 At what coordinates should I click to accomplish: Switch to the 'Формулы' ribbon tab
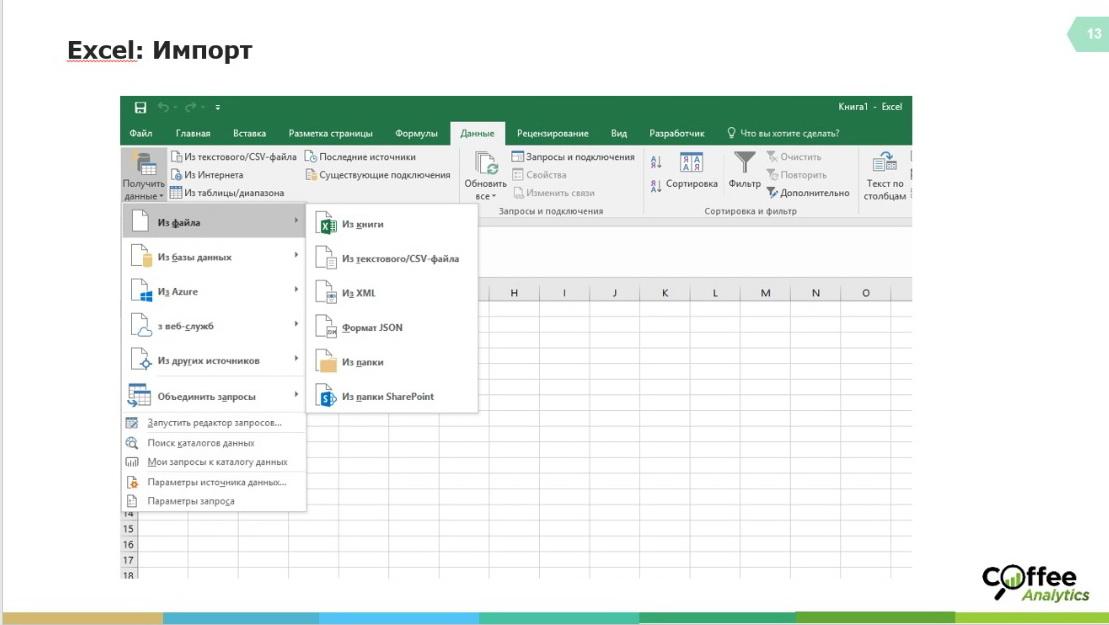click(416, 133)
